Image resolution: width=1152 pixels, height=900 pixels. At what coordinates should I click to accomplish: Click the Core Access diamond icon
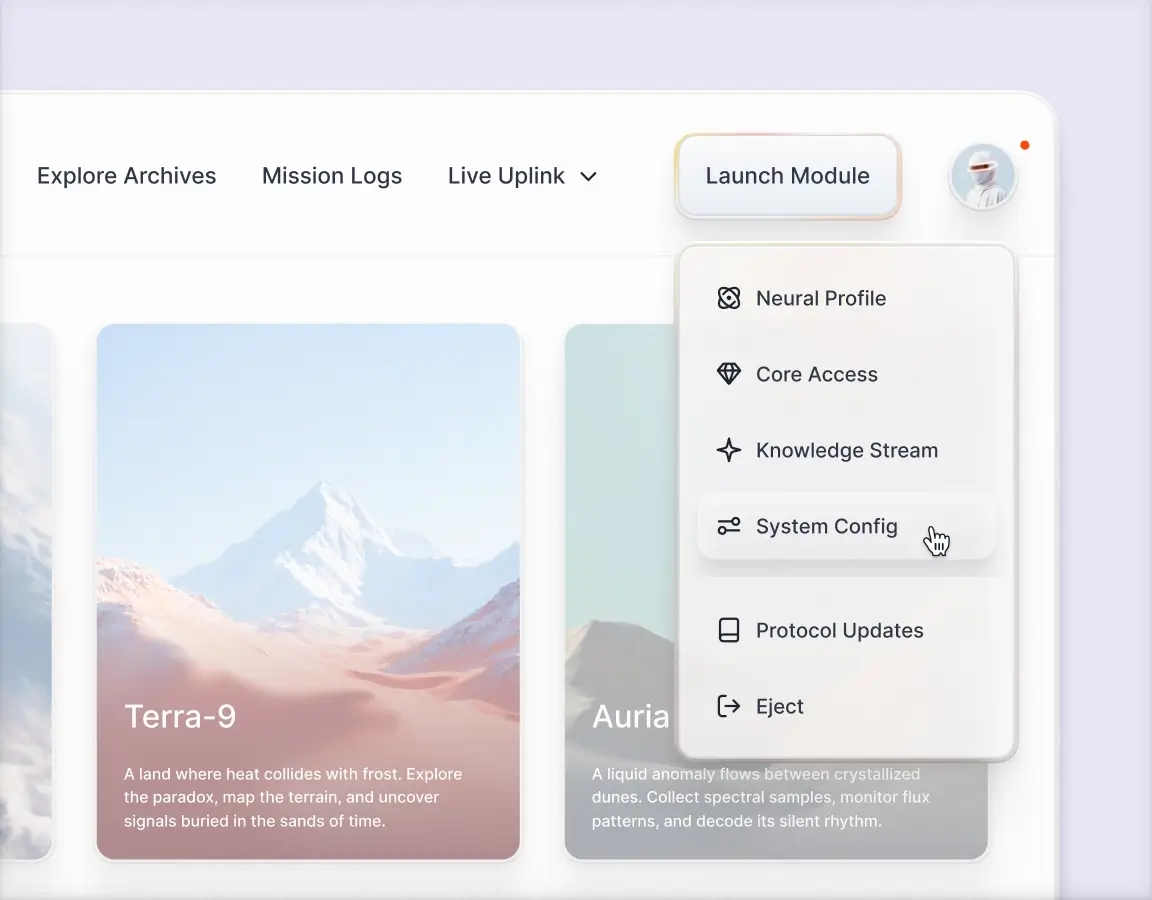(729, 374)
